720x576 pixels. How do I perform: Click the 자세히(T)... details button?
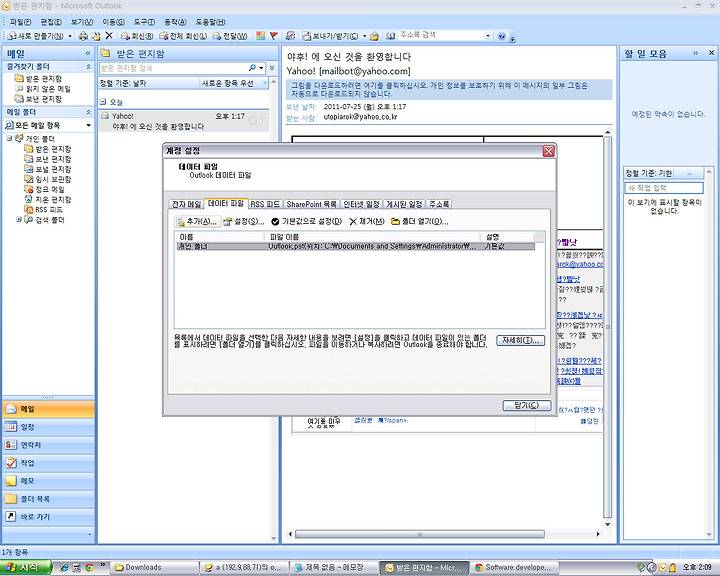(520, 340)
